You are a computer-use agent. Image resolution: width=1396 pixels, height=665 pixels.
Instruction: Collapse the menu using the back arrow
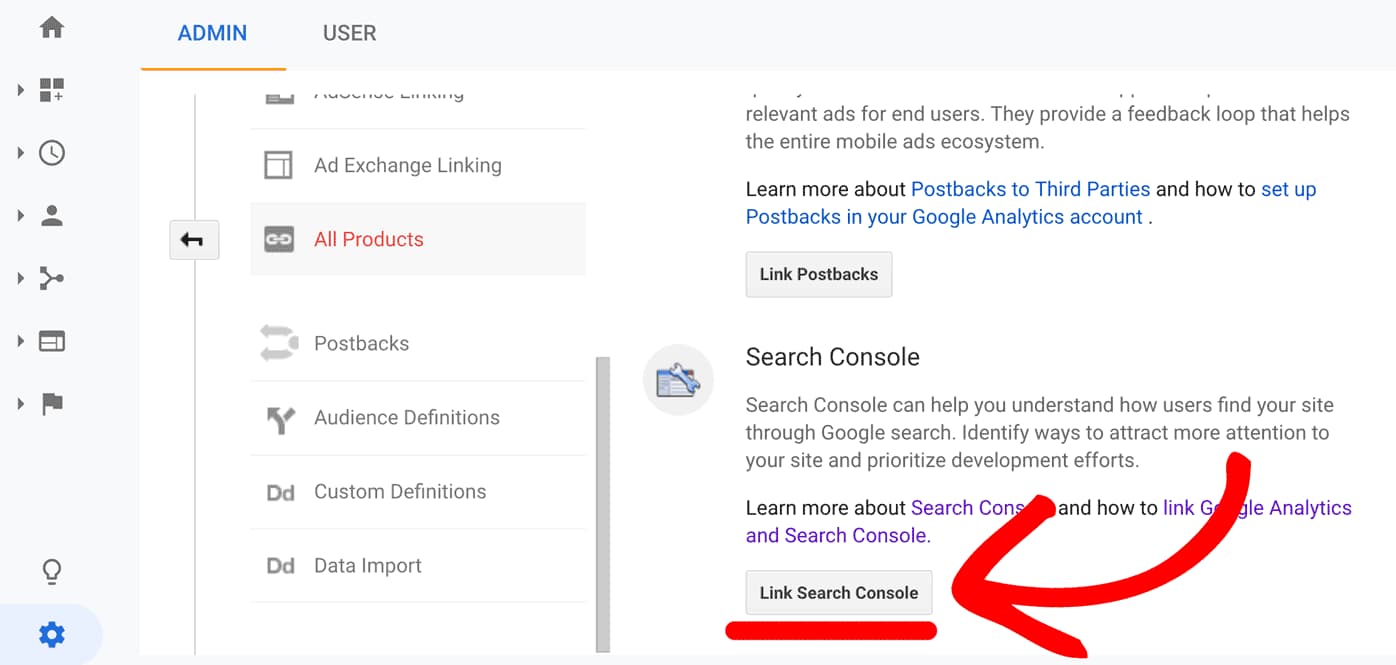(x=194, y=240)
